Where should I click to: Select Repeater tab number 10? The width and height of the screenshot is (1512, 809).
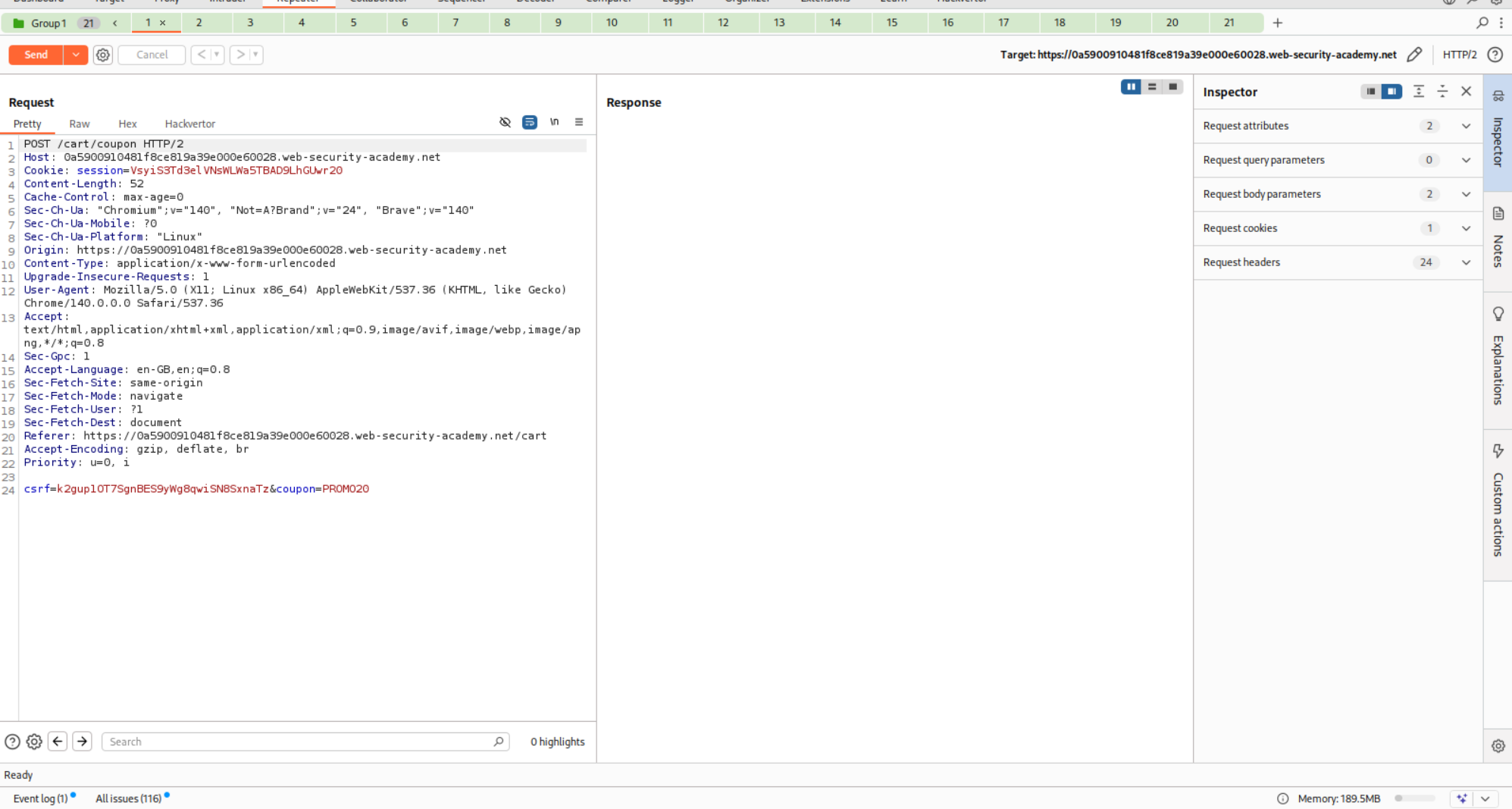pyautogui.click(x=611, y=23)
